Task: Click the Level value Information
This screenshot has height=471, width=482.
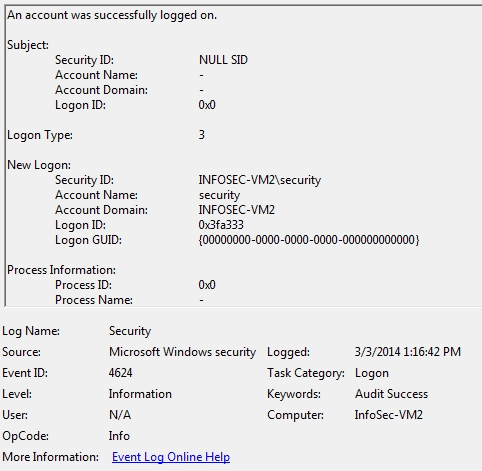Action: [x=140, y=394]
